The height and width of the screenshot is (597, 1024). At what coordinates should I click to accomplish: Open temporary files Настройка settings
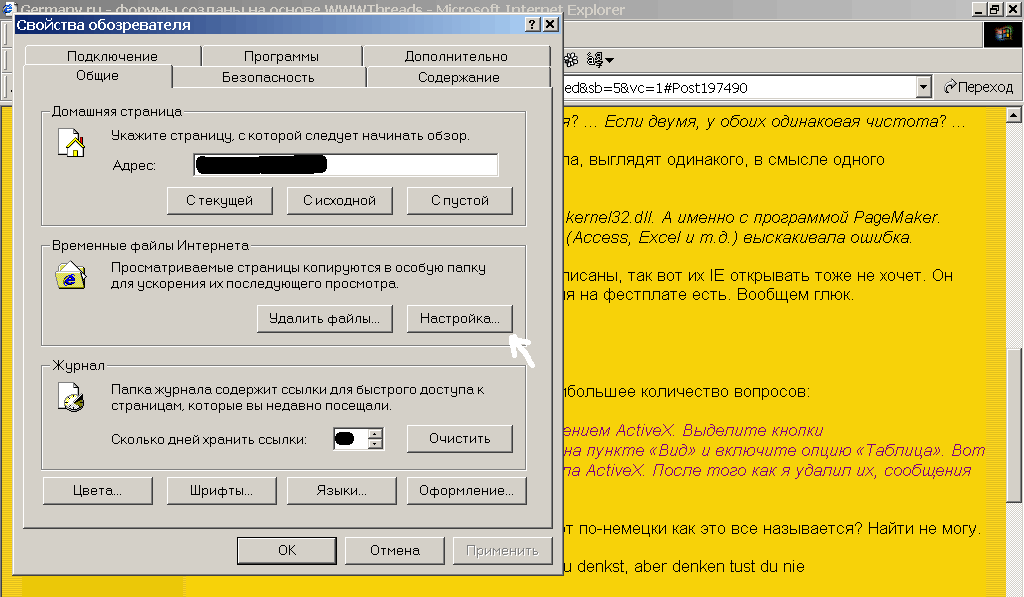tap(459, 318)
